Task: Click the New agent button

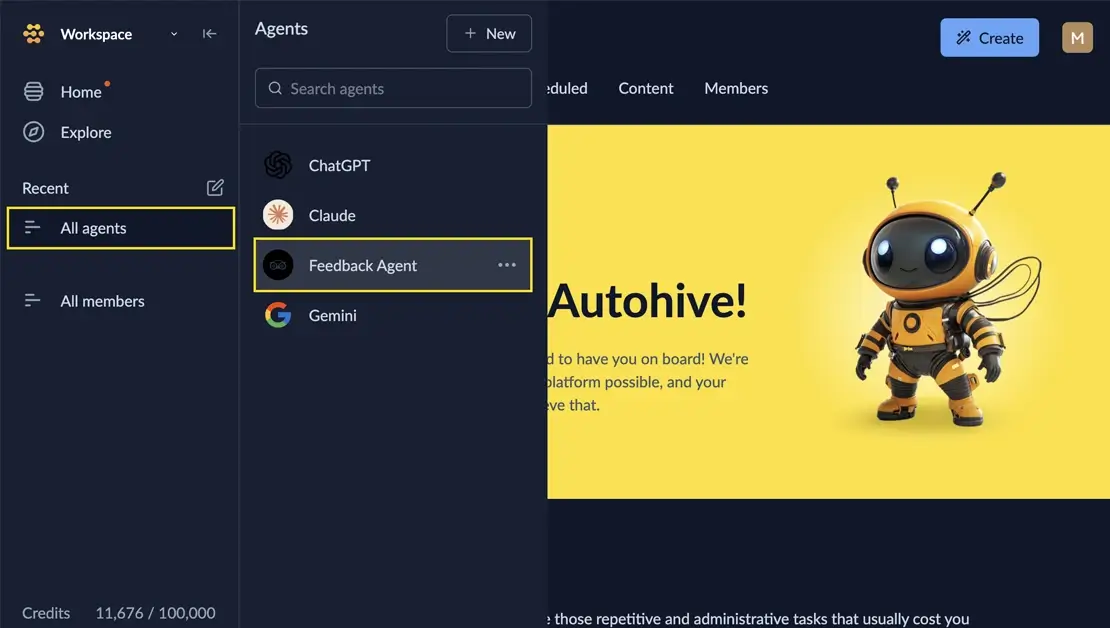Action: pyautogui.click(x=489, y=33)
